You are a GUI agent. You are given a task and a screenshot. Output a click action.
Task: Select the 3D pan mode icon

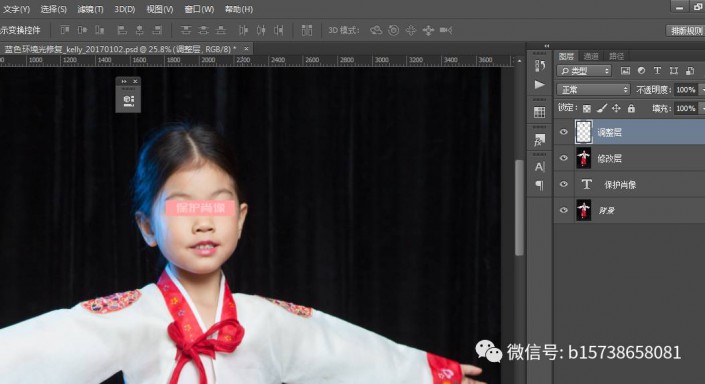click(411, 30)
